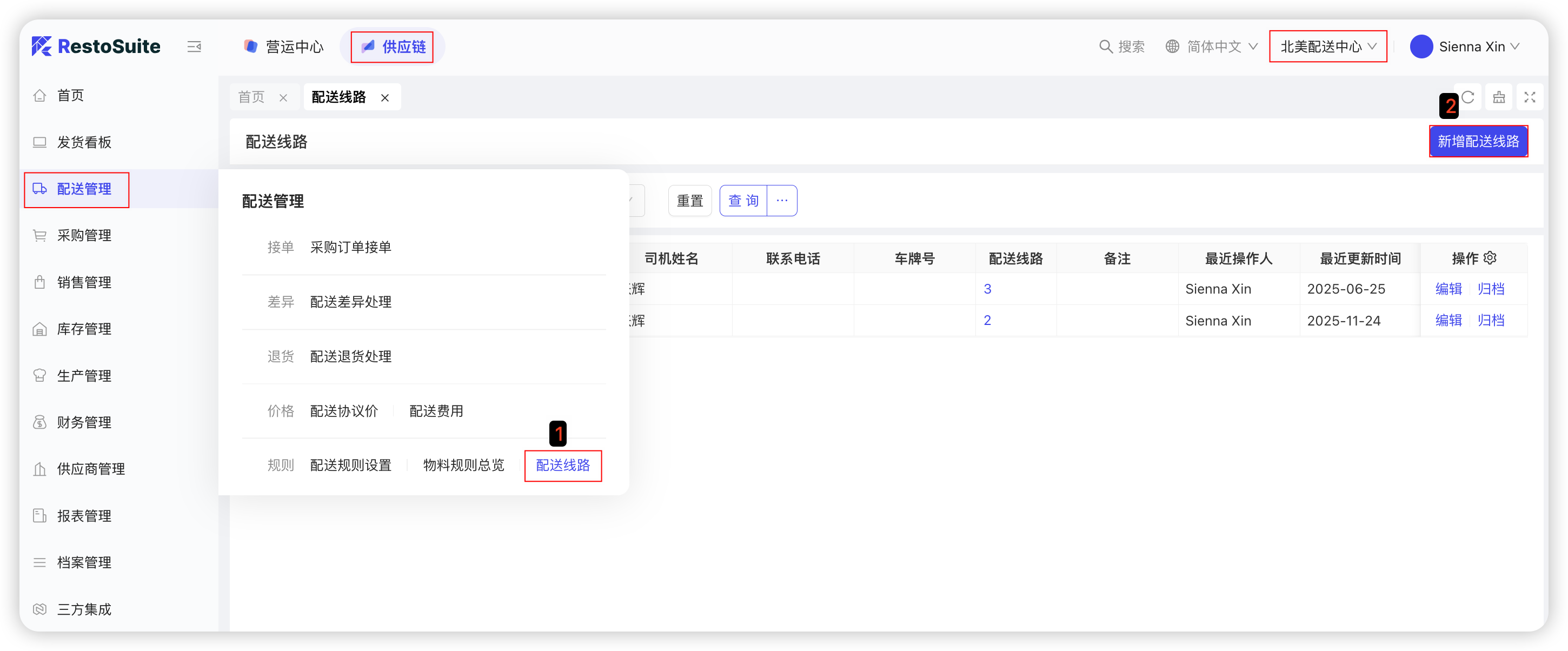Click the fullscreen expand icon
This screenshot has height=651, width=1568.
(x=1529, y=97)
